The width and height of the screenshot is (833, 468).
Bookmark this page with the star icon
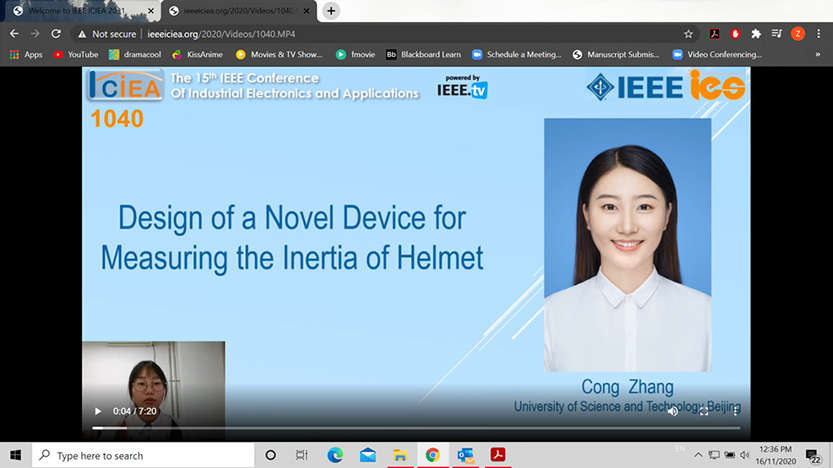pyautogui.click(x=688, y=34)
